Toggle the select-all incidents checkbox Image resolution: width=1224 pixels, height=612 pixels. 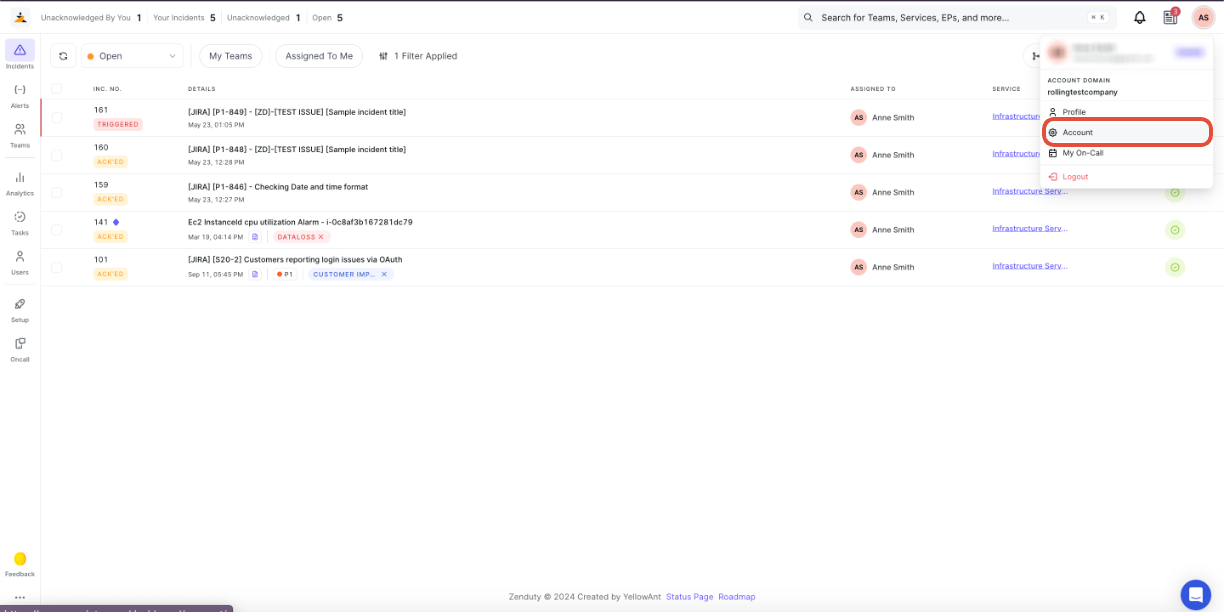pos(57,88)
